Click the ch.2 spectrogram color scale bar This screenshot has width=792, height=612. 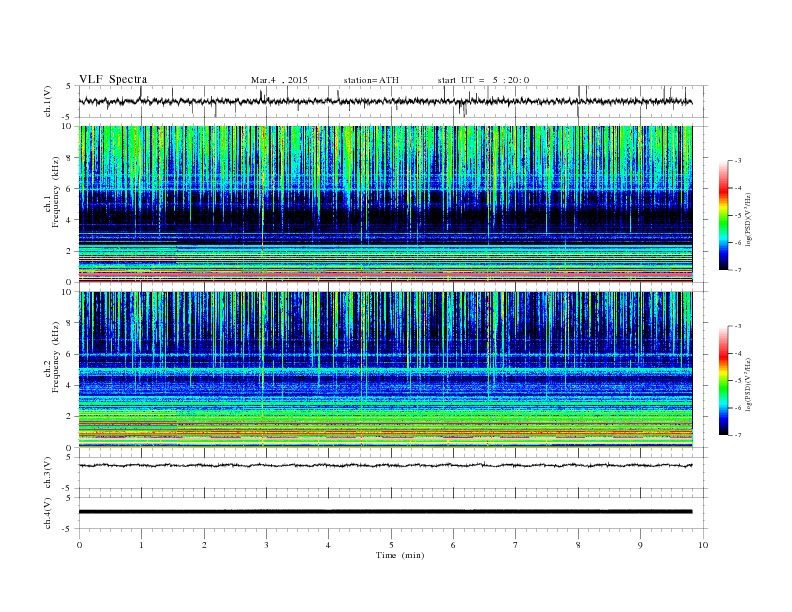(x=723, y=380)
